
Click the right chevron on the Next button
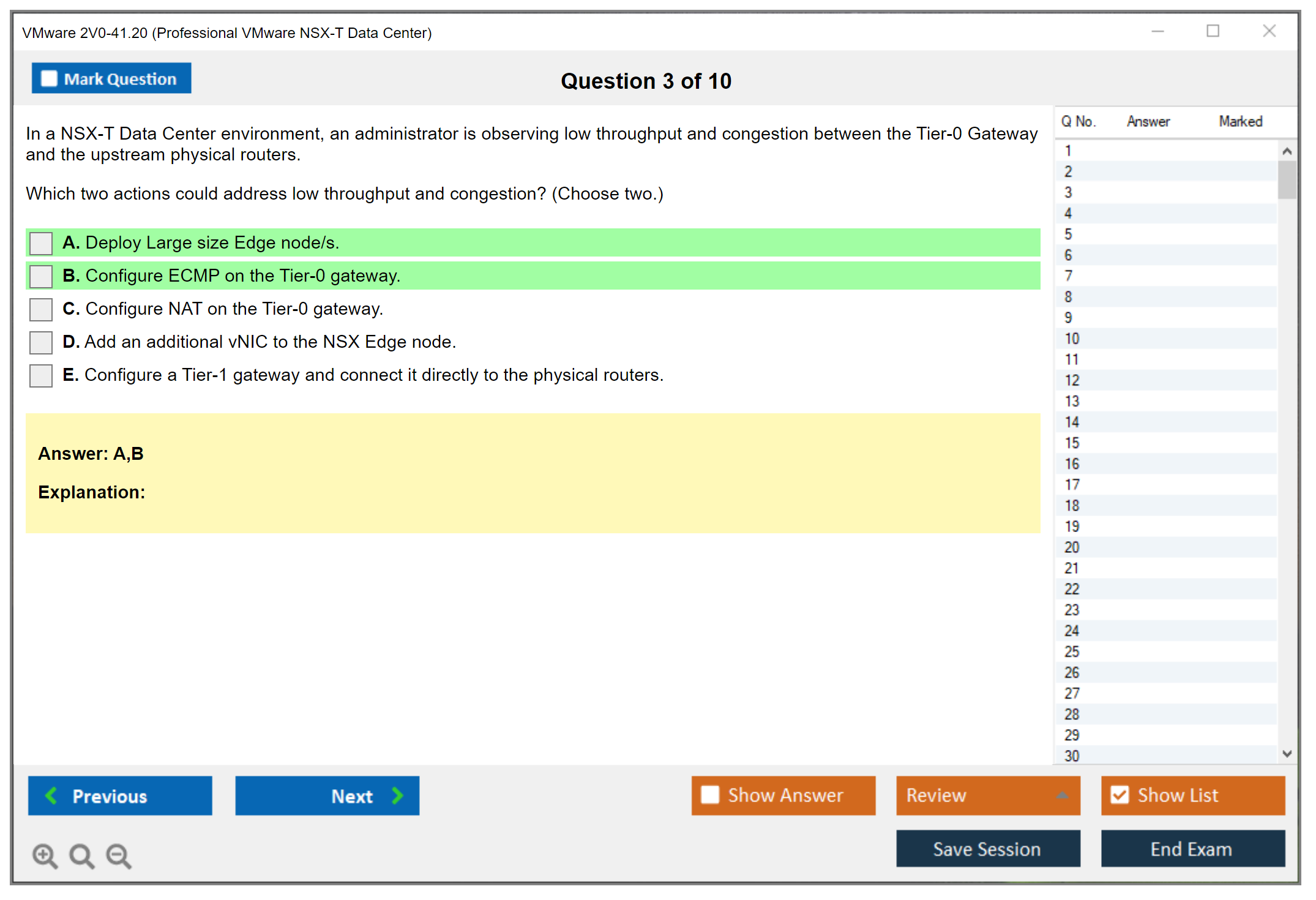click(x=398, y=795)
